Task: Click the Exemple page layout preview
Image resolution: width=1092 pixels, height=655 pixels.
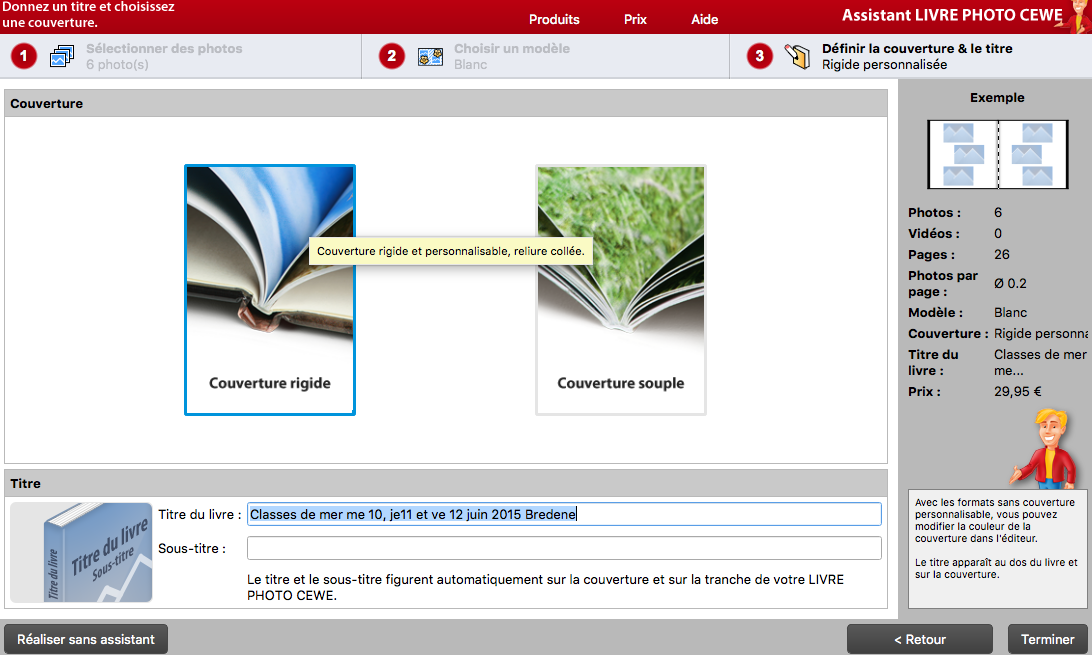Action: click(x=997, y=154)
